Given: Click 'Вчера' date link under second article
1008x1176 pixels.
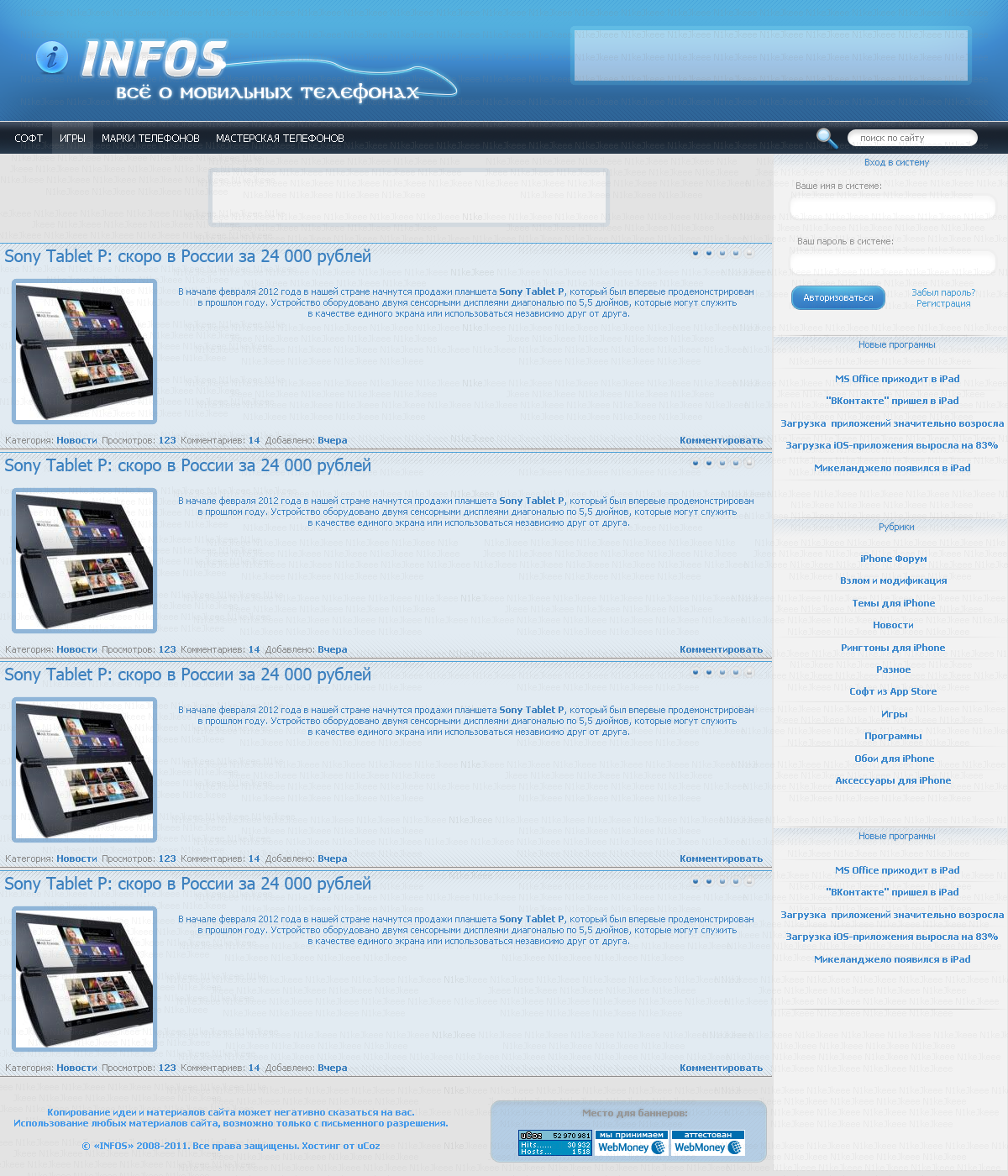Looking at the screenshot, I should [333, 649].
